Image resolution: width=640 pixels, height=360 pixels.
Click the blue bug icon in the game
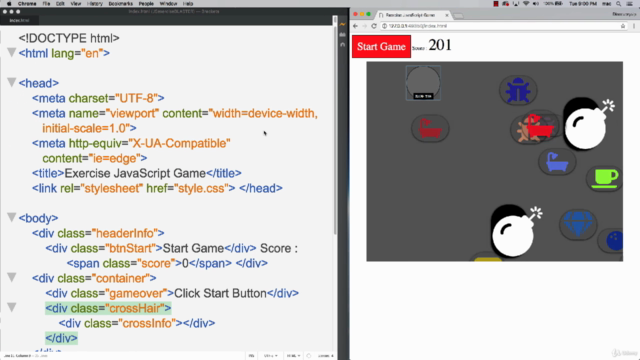(x=518, y=90)
